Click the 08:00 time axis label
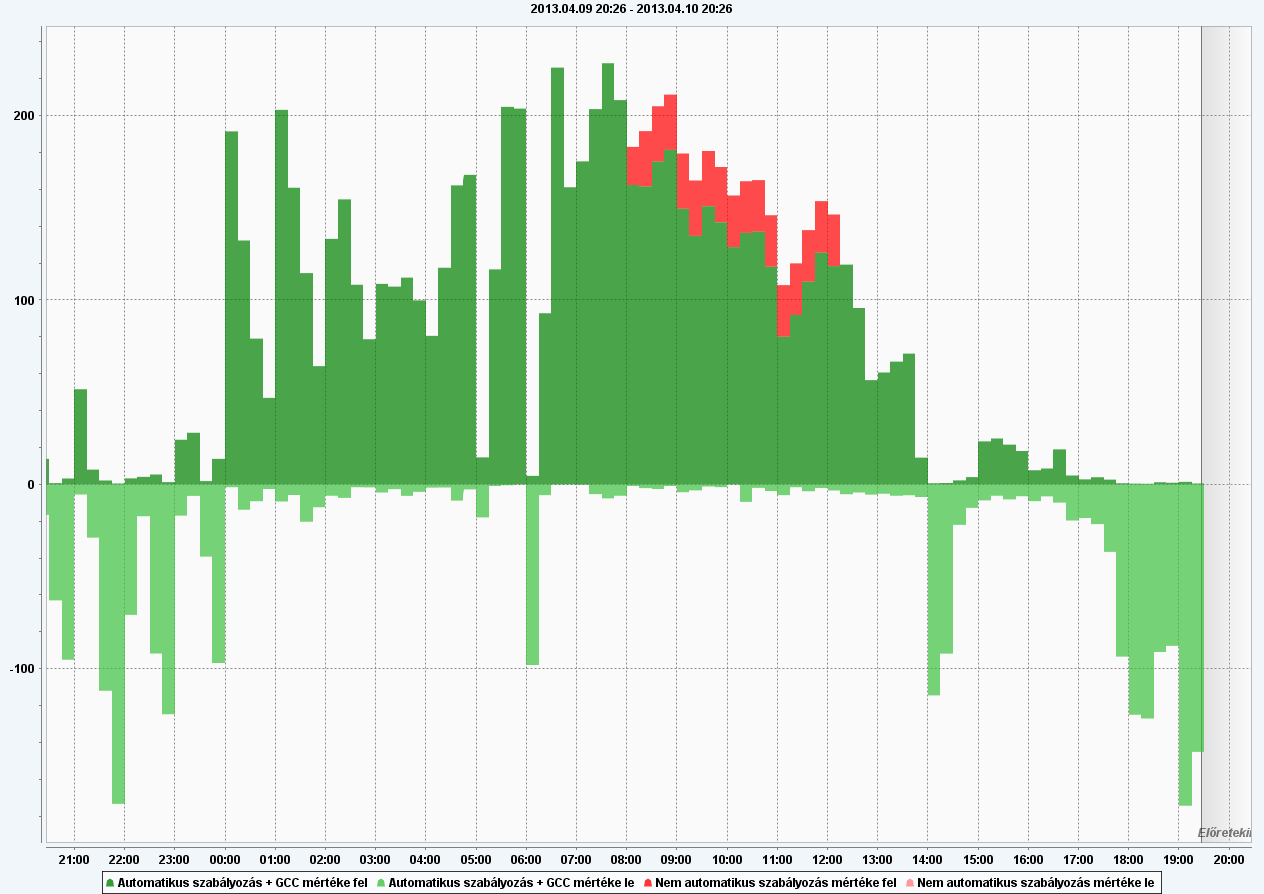The image size is (1264, 894). (626, 859)
